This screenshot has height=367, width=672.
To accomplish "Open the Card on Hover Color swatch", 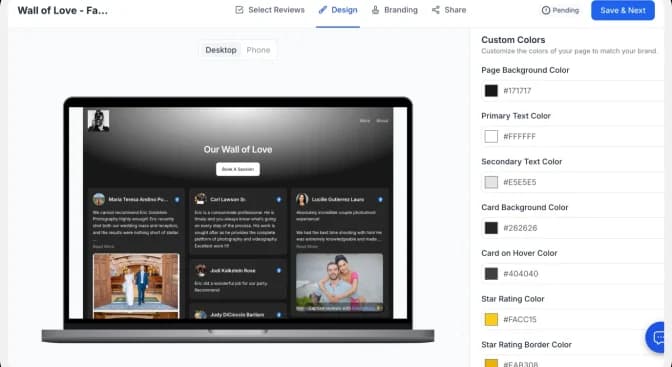I will click(x=491, y=274).
